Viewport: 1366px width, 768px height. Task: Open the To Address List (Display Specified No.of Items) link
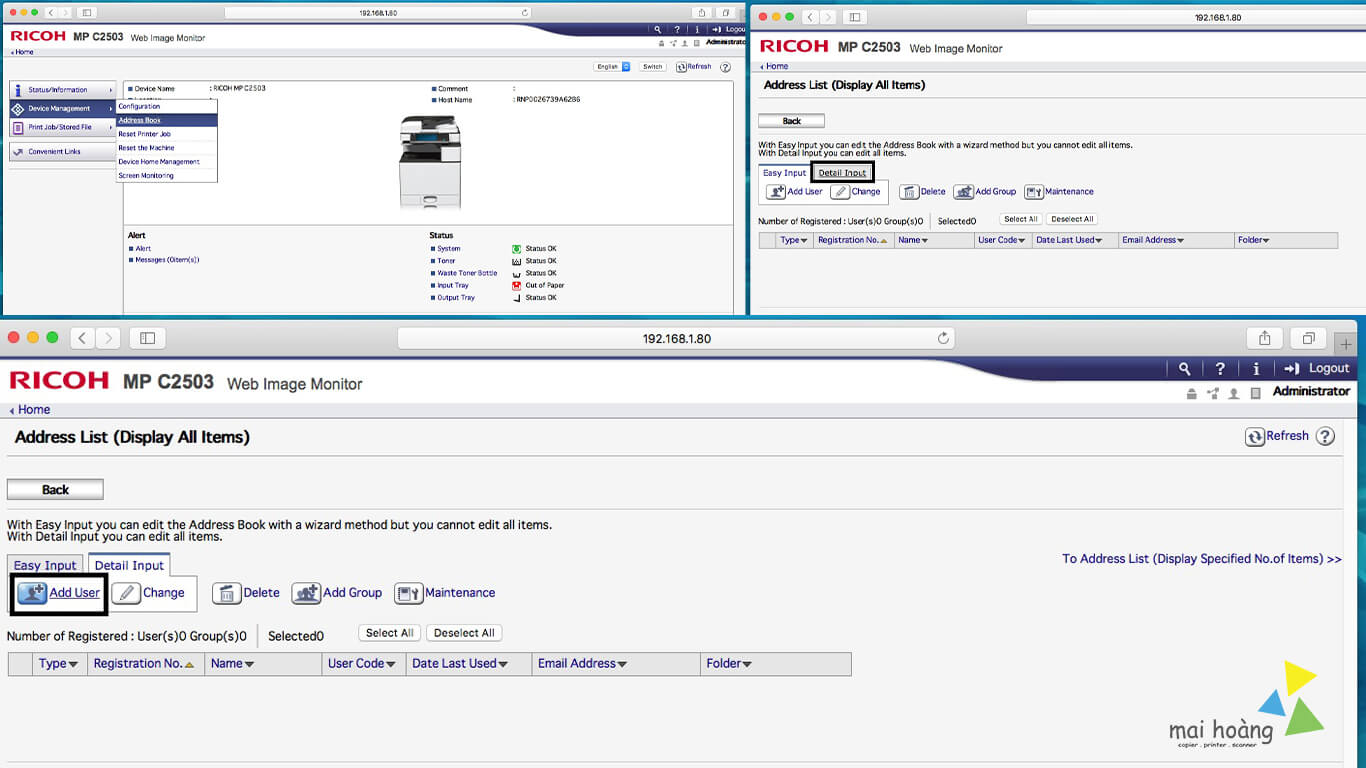click(1201, 559)
